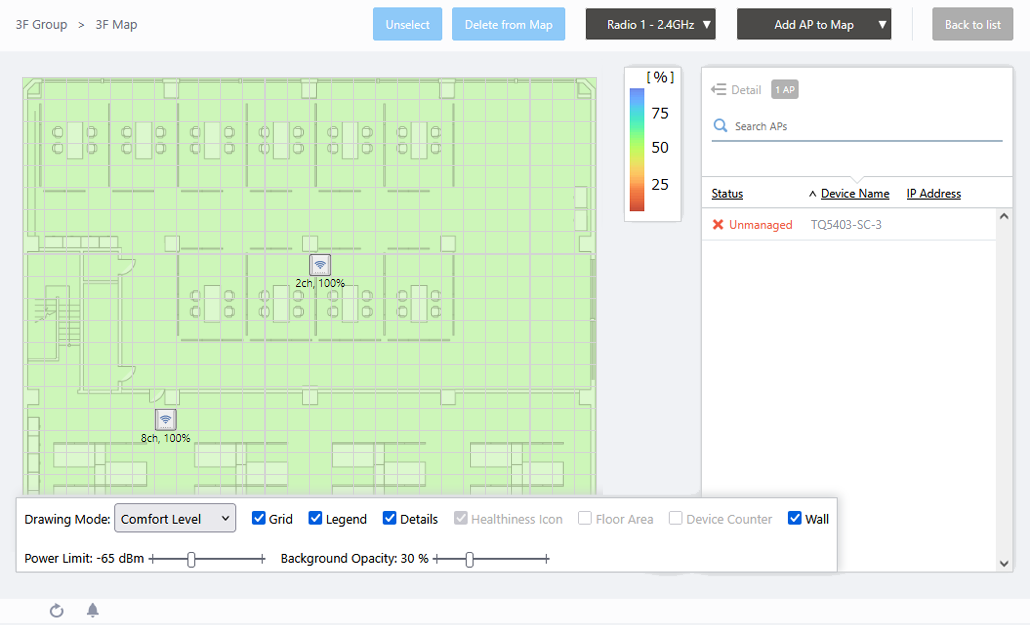Image resolution: width=1030 pixels, height=625 pixels.
Task: Click the Detail panel collapse icon
Action: [x=718, y=90]
